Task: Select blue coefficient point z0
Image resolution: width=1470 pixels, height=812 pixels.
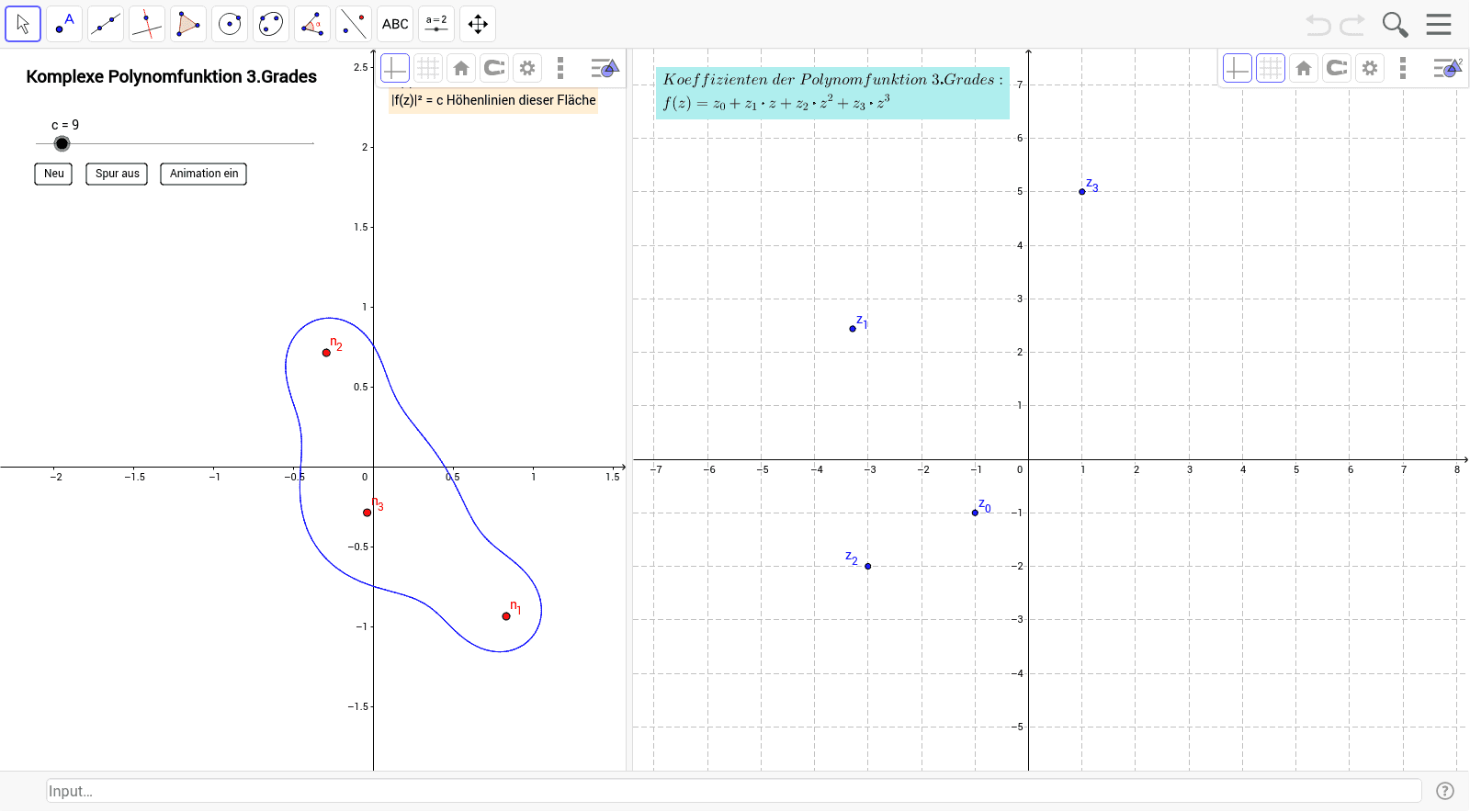Action: coord(975,513)
